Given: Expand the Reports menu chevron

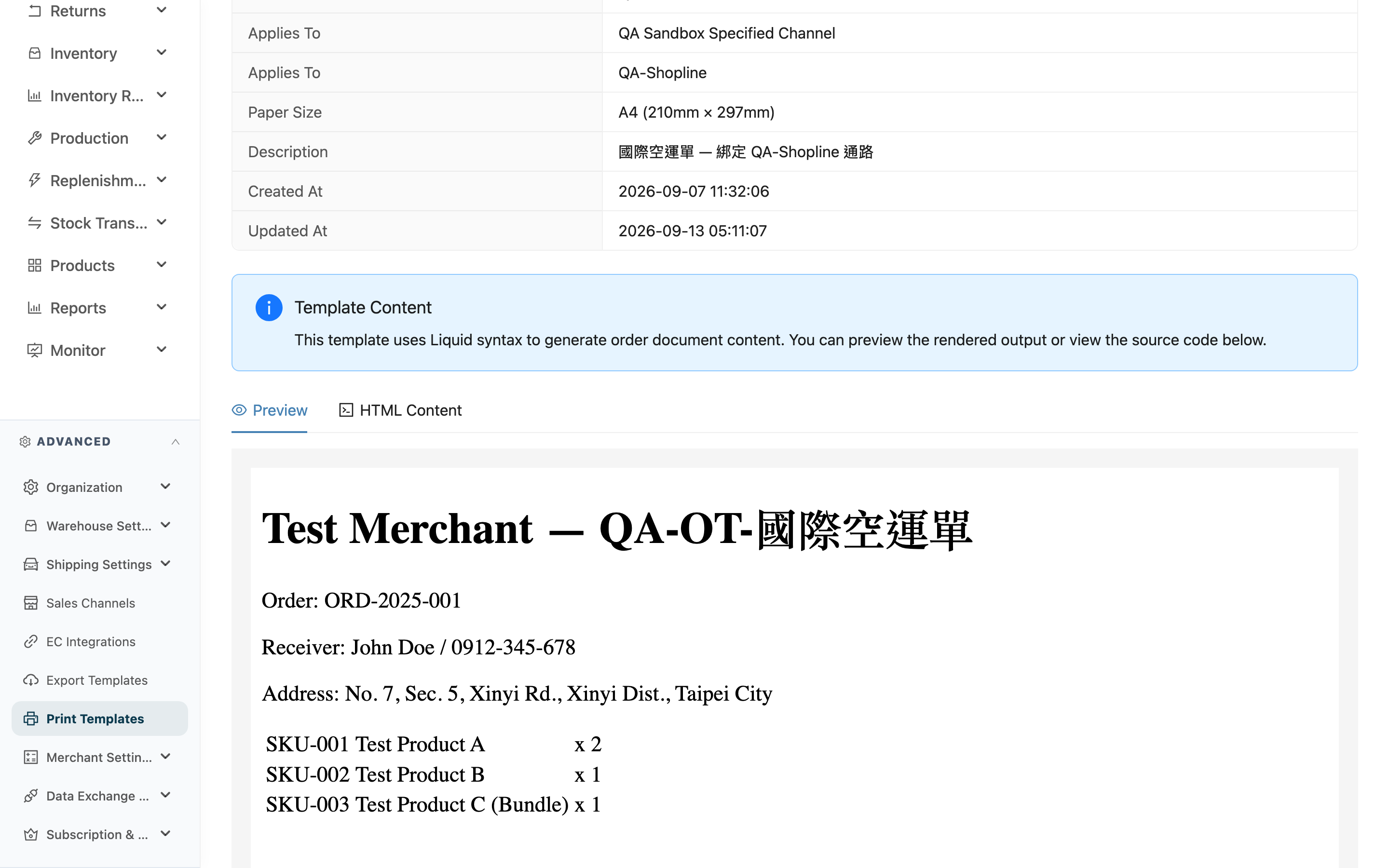Looking at the screenshot, I should click(x=162, y=307).
